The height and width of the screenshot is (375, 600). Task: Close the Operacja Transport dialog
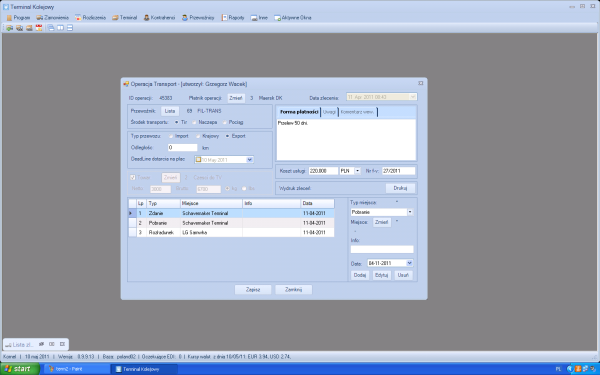tap(421, 83)
